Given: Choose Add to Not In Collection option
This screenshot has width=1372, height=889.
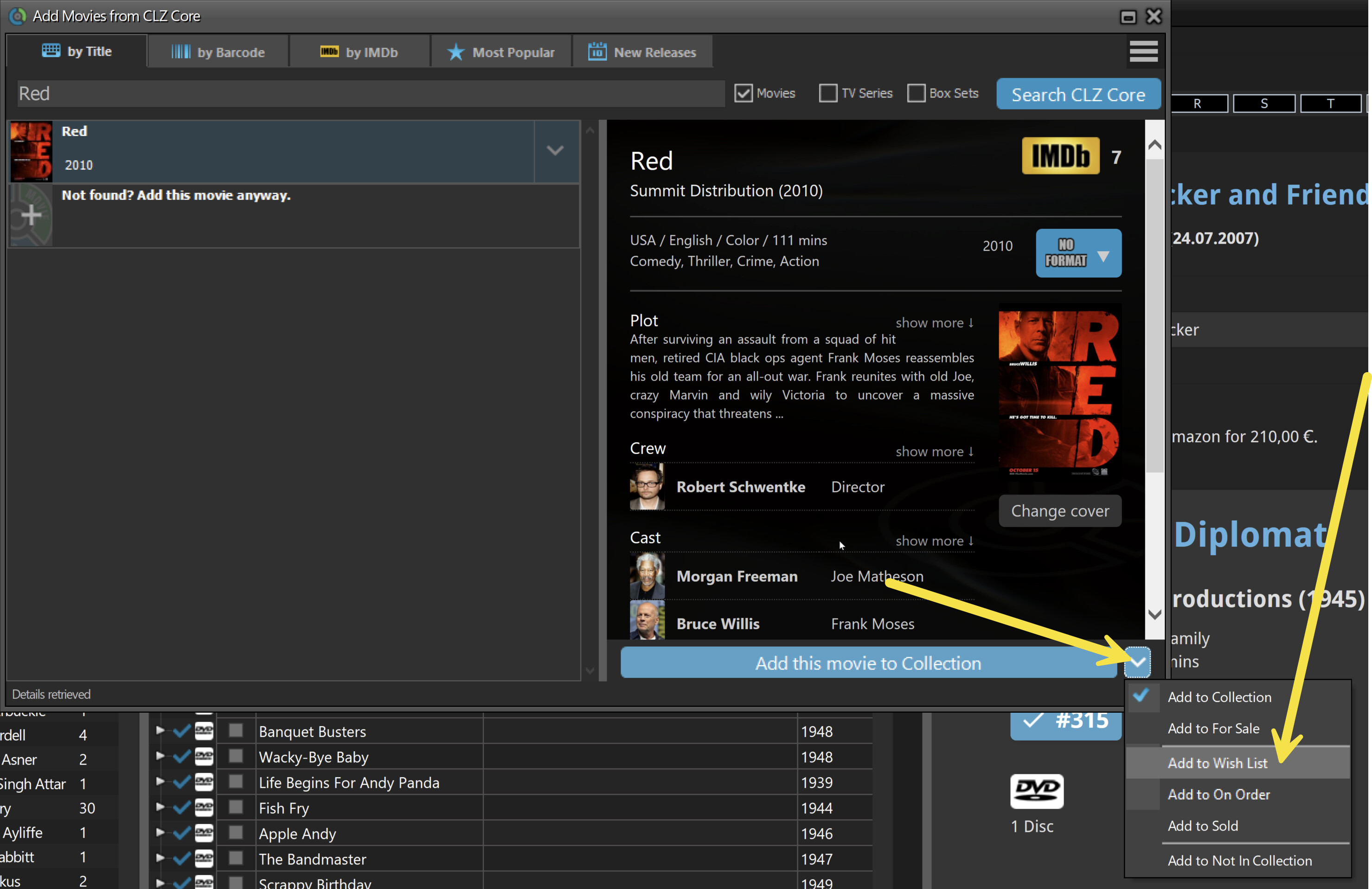Looking at the screenshot, I should click(1237, 860).
